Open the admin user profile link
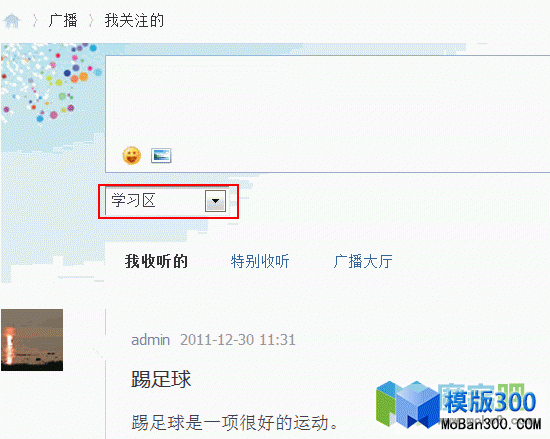The width and height of the screenshot is (550, 439). point(150,340)
